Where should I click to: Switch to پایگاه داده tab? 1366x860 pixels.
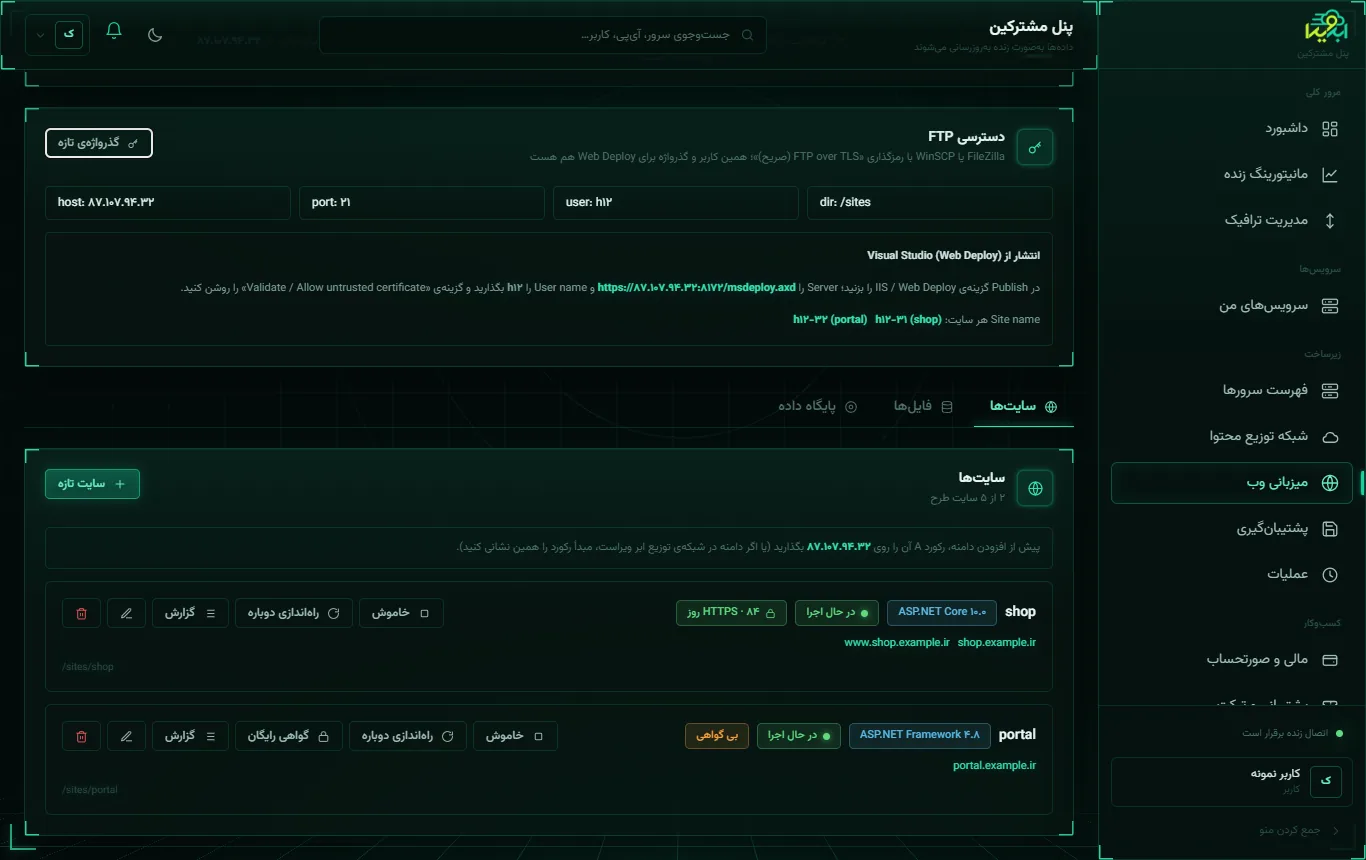[x=818, y=406]
